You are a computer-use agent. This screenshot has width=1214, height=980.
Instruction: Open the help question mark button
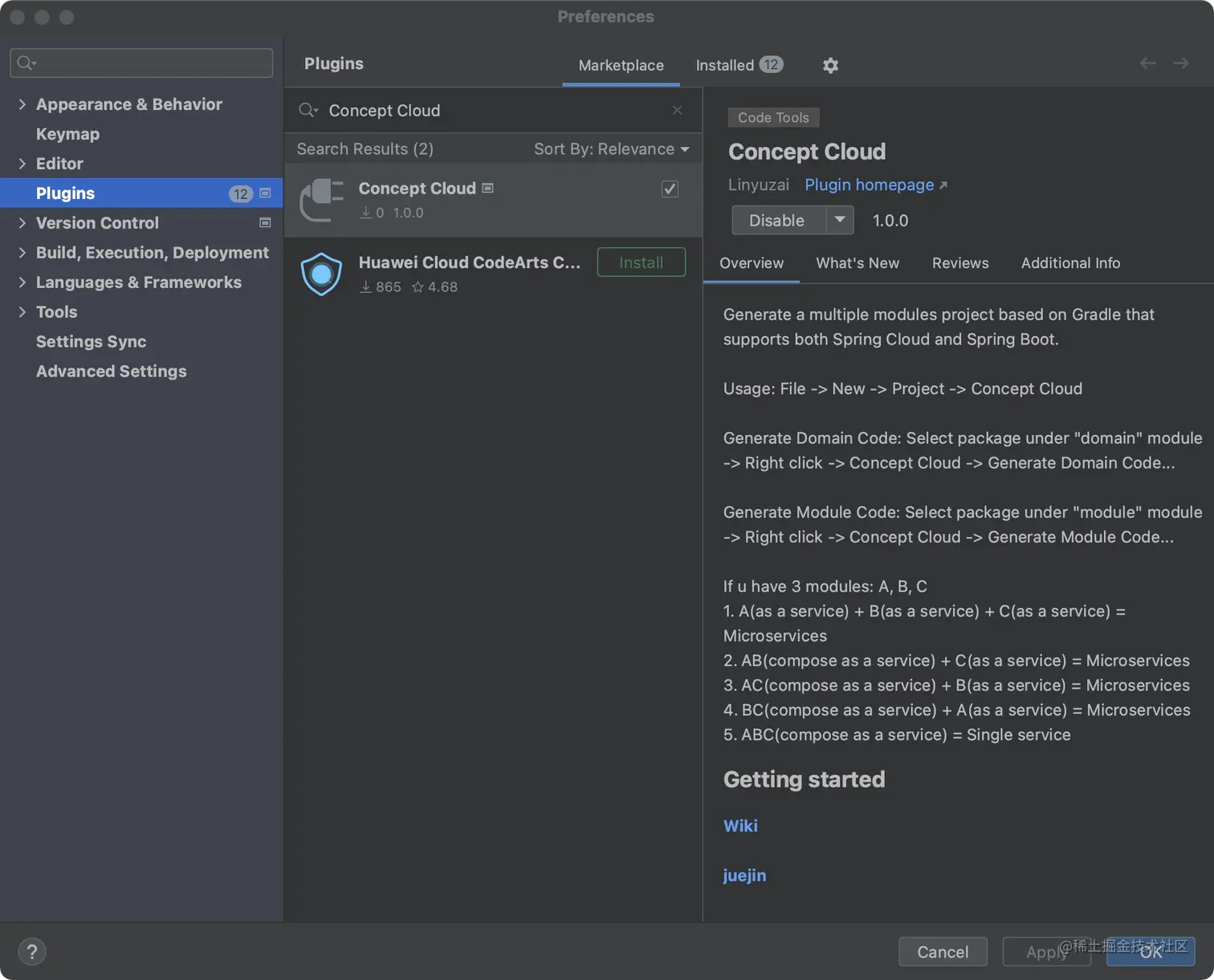point(31,952)
